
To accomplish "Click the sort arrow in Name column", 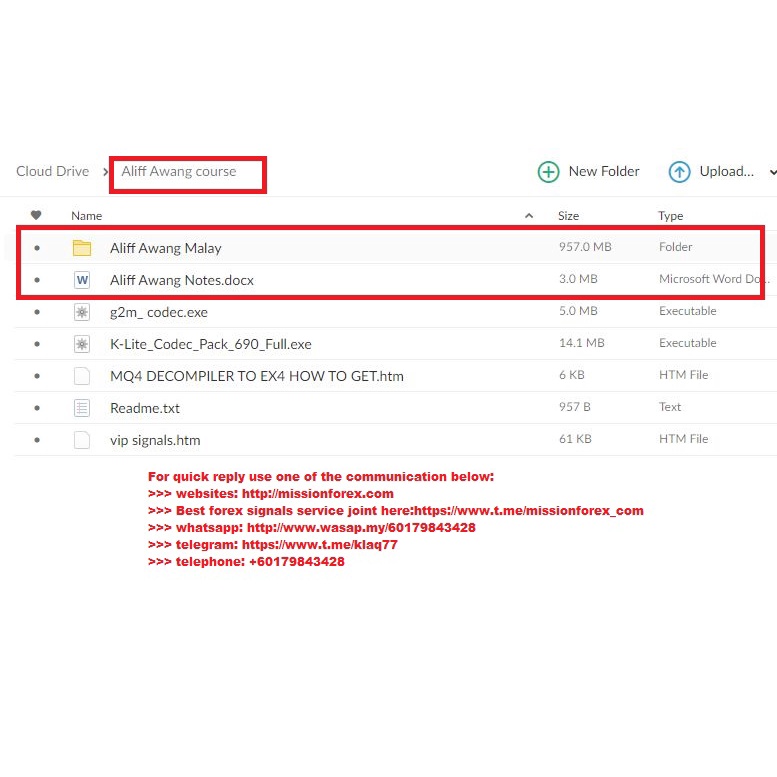I will (528, 215).
